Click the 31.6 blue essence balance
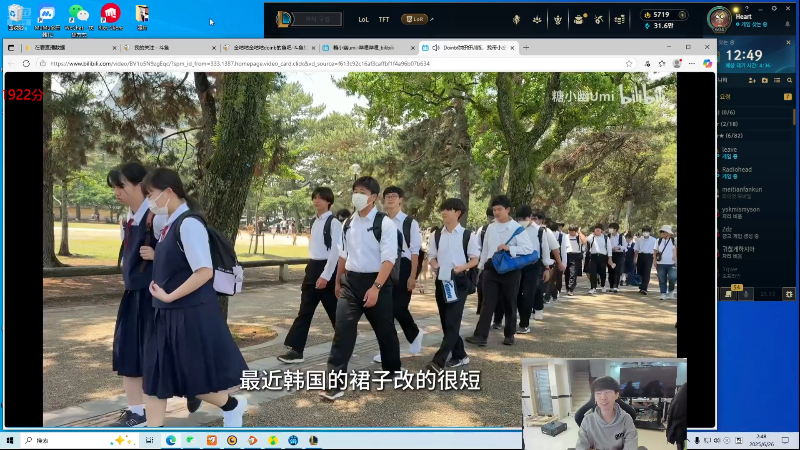800x450 pixels. (x=660, y=26)
